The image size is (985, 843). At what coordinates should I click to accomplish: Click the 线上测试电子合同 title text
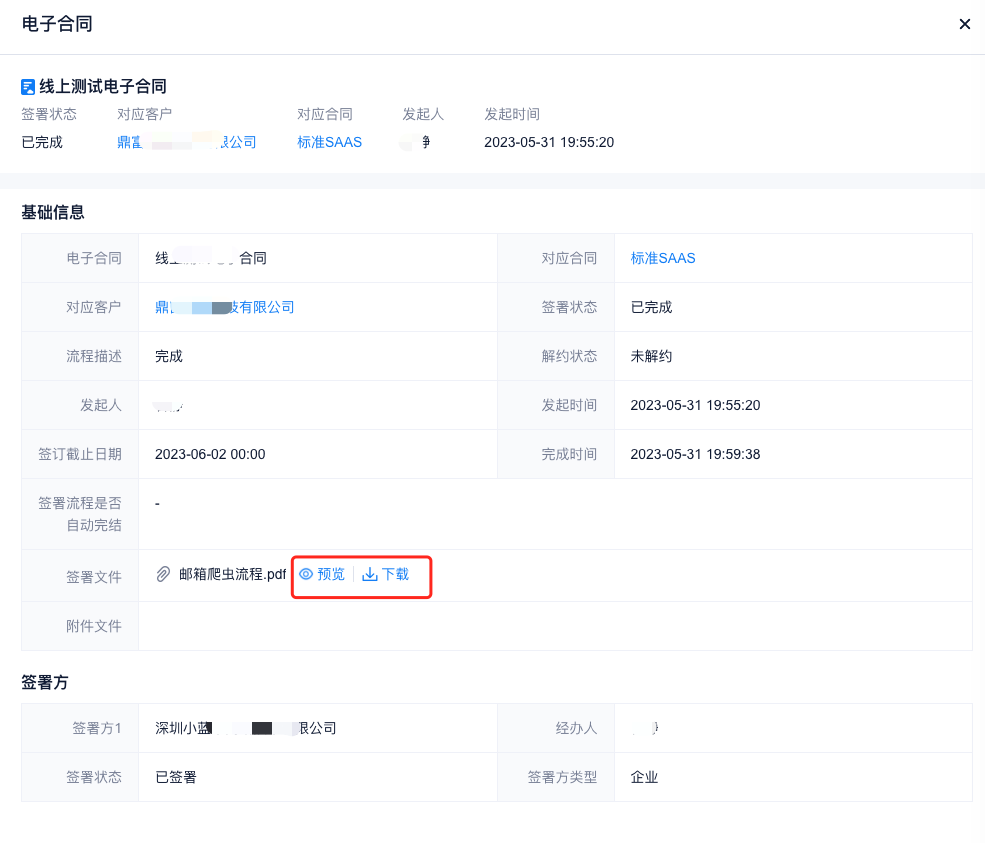tap(102, 87)
